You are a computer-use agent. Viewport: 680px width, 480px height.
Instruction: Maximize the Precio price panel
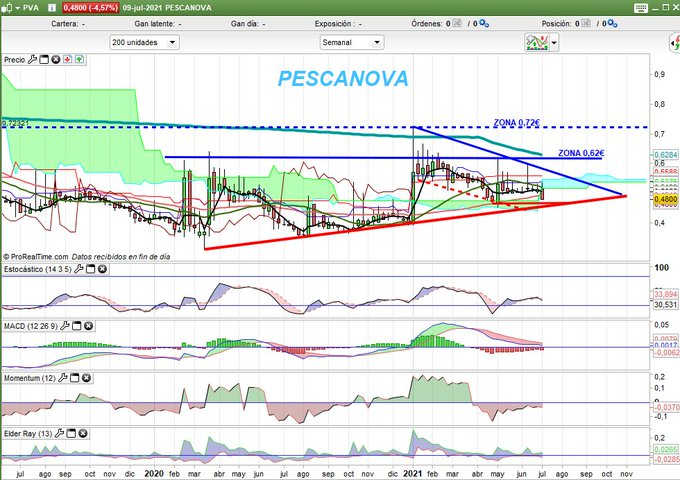pyautogui.click(x=44, y=59)
